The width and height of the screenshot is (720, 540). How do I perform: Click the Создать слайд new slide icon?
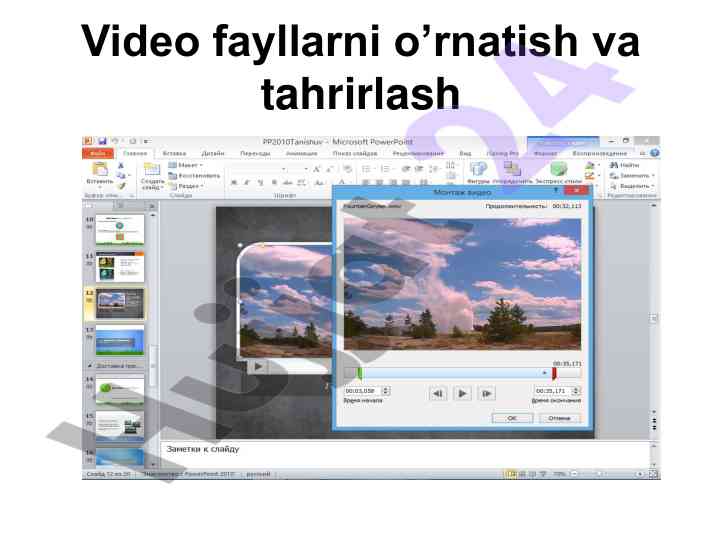(152, 170)
